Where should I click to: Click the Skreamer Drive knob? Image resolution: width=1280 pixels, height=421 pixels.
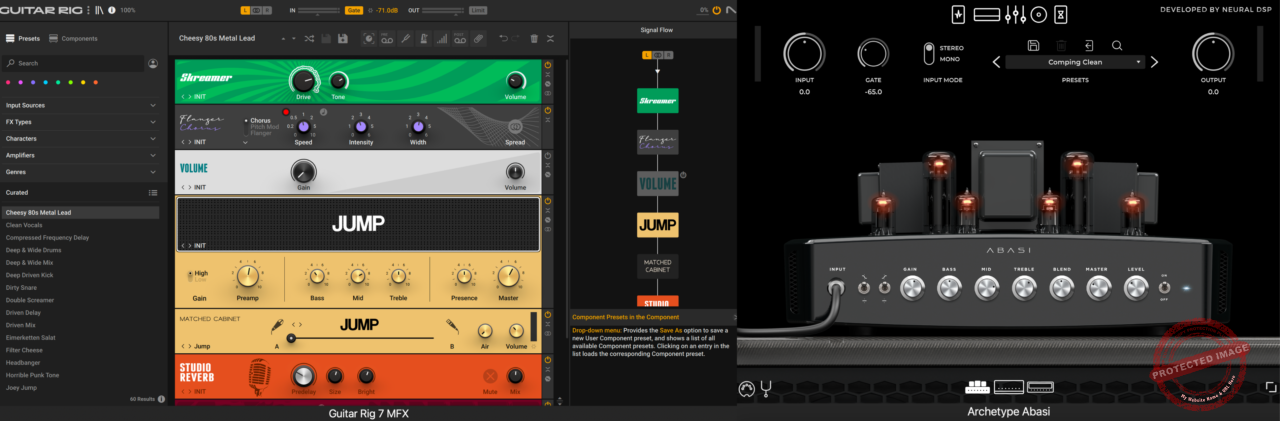click(303, 80)
